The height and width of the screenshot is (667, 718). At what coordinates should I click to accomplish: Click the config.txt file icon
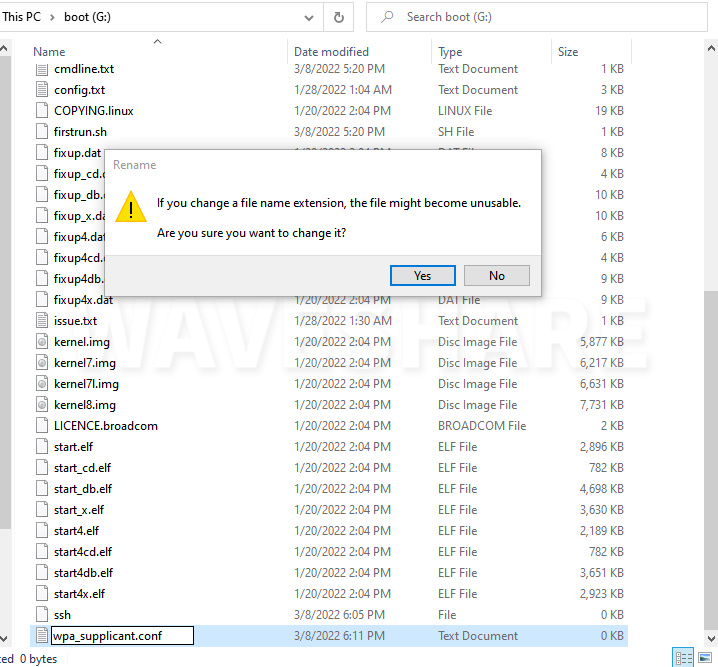(42, 90)
